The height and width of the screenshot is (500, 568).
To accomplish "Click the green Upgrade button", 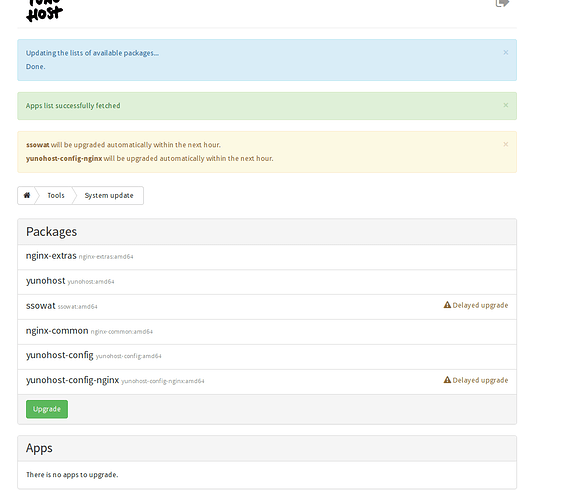I will coord(47,409).
